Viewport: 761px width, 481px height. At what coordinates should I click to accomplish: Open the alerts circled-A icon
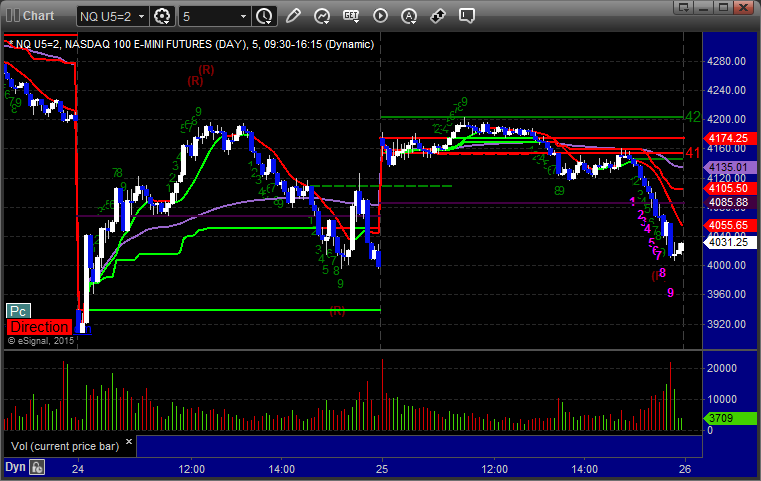coord(409,16)
